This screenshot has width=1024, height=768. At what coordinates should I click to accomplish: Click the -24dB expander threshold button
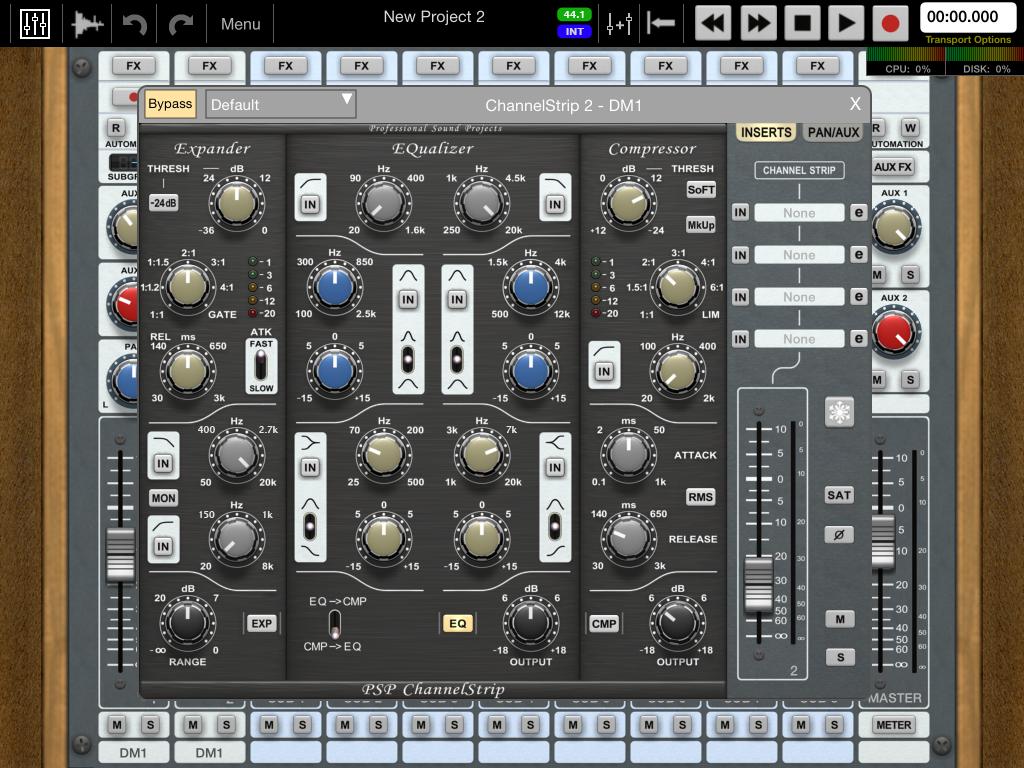(x=163, y=203)
